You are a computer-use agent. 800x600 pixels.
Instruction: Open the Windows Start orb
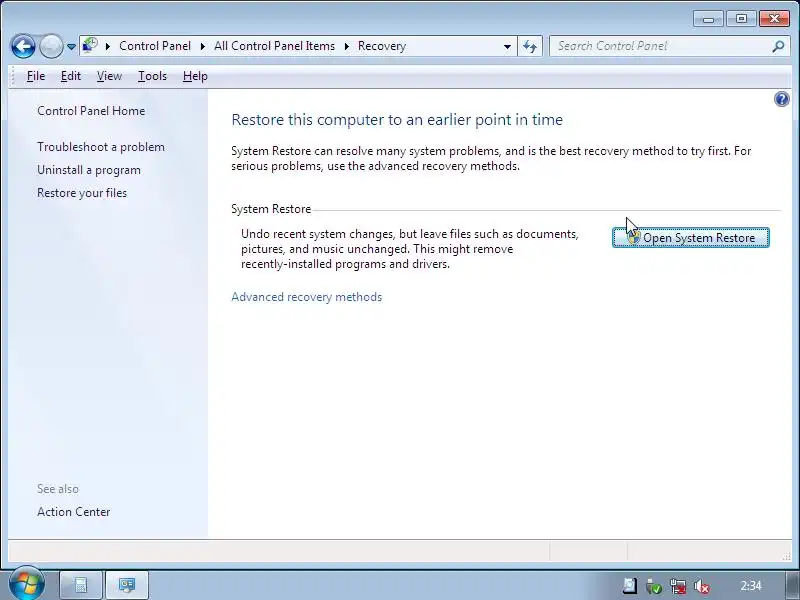click(x=26, y=585)
